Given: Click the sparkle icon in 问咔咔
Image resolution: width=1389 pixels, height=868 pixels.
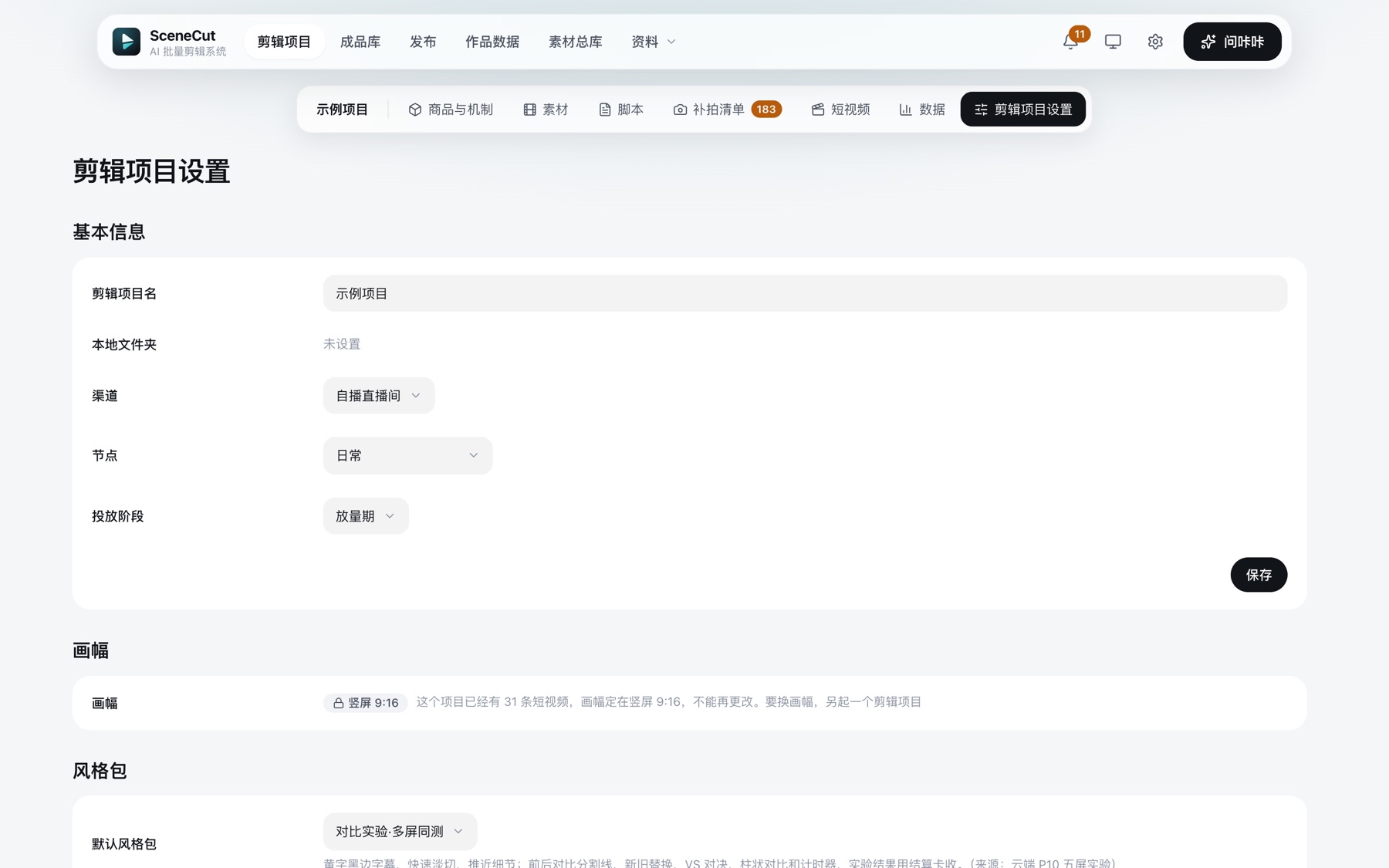Looking at the screenshot, I should [1208, 42].
